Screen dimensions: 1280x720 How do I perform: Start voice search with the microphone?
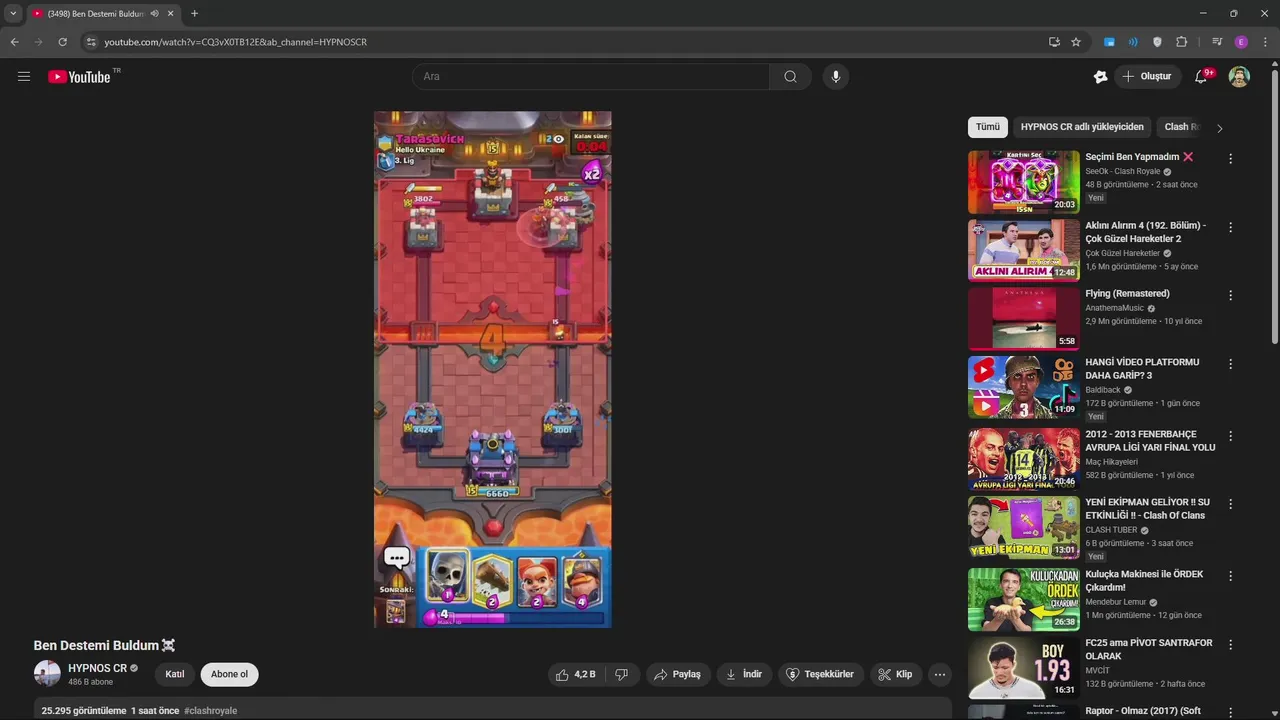tap(836, 77)
